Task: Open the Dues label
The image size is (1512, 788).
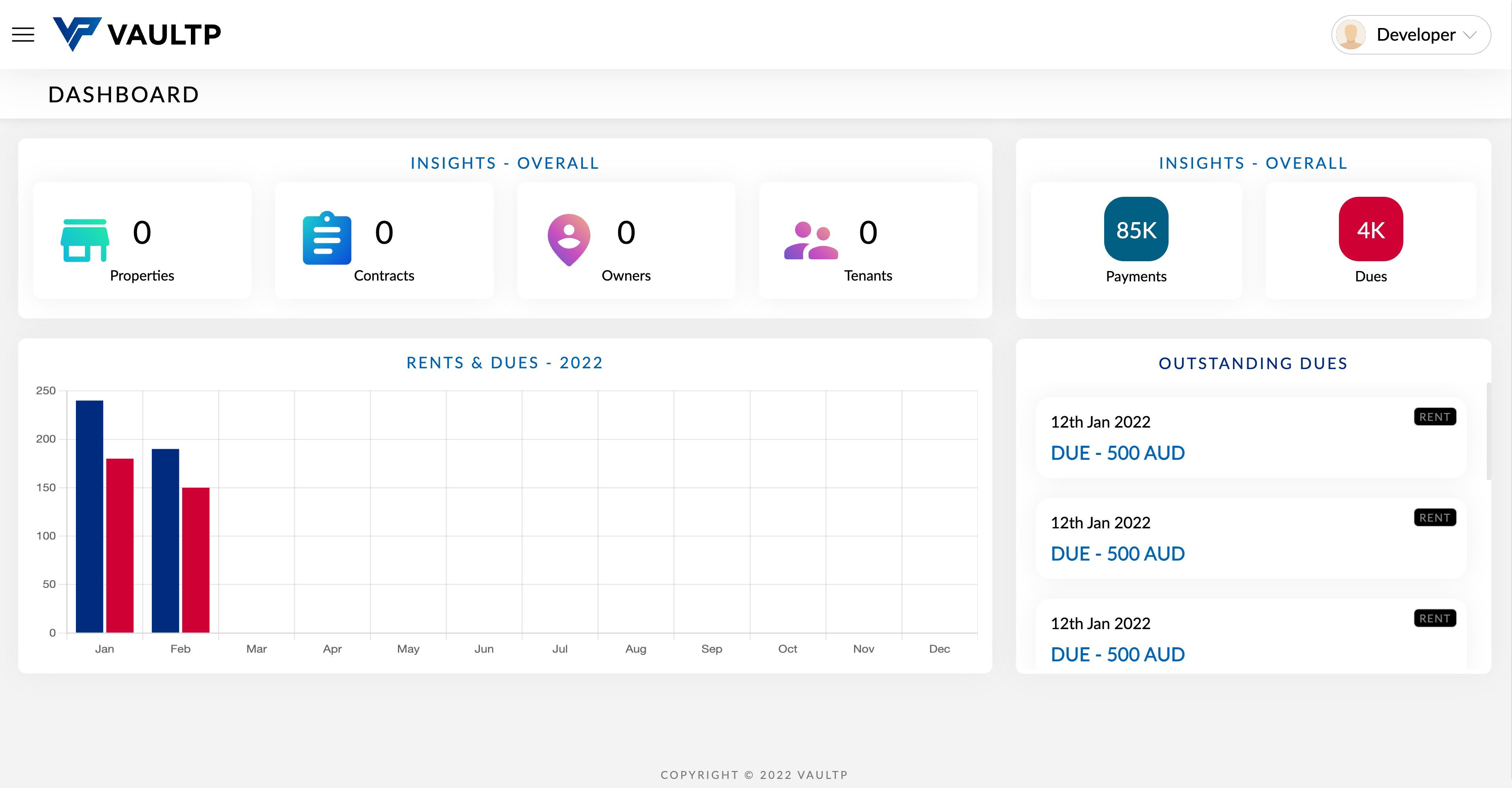Action: coord(1371,276)
